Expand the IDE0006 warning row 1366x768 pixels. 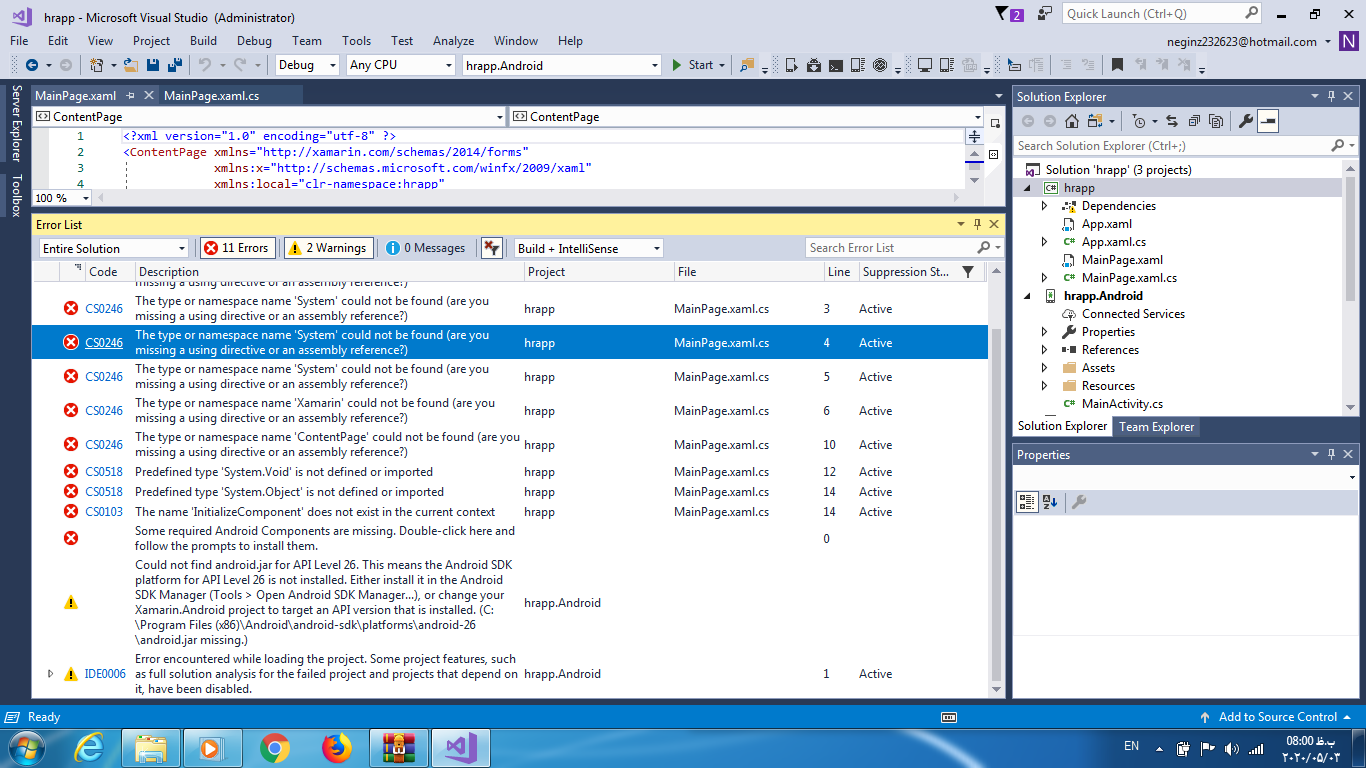coord(51,674)
